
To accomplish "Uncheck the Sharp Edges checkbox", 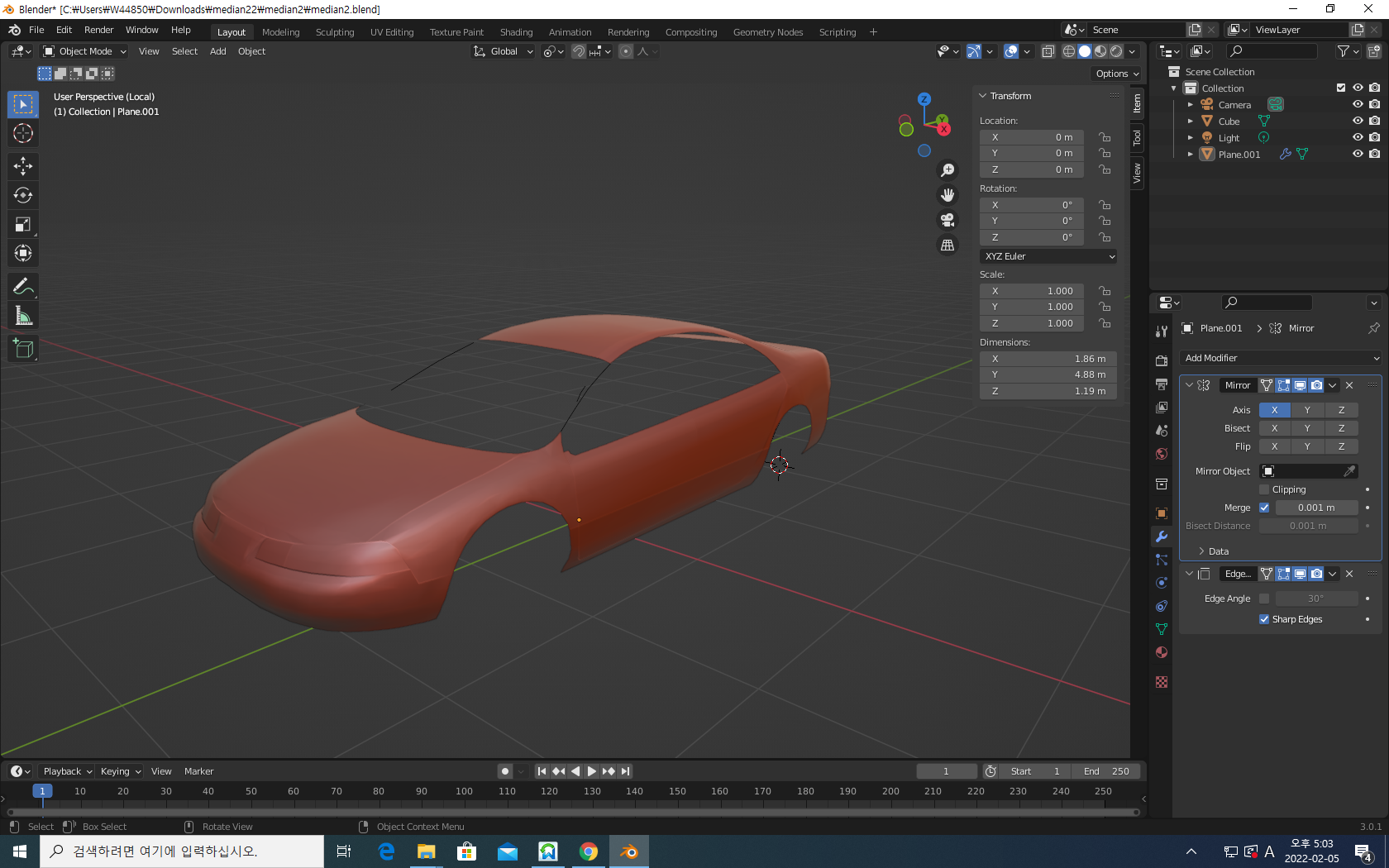I will (x=1264, y=619).
